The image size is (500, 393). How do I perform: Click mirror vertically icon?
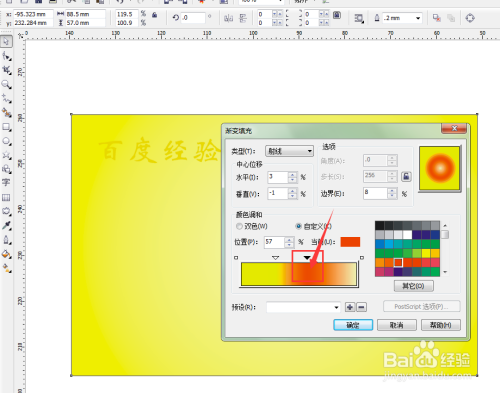click(x=243, y=18)
